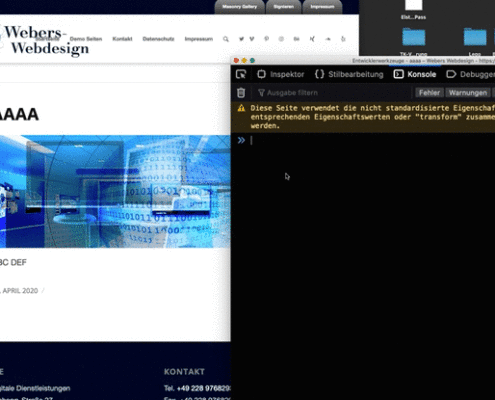
Task: Click the KONTAKT footer heading
Action: pos(184,372)
